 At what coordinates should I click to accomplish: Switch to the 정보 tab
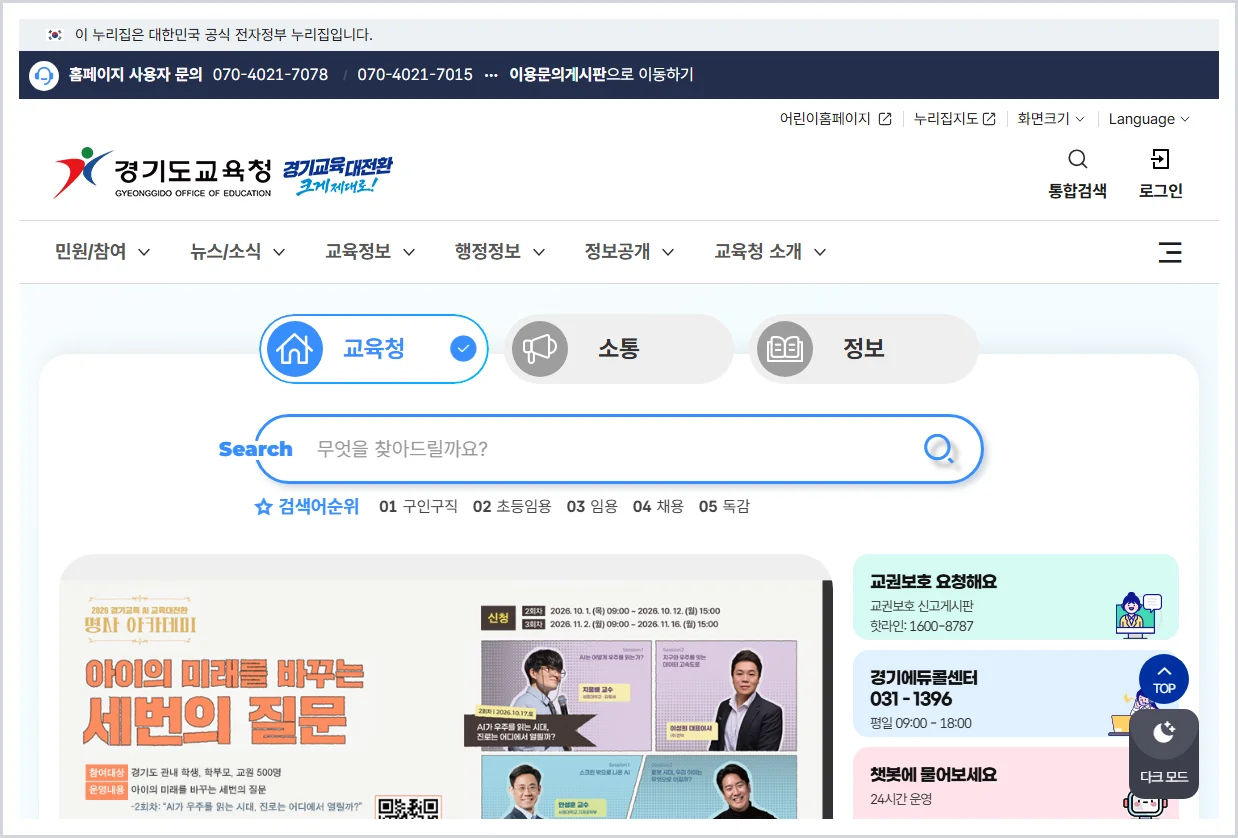point(863,349)
